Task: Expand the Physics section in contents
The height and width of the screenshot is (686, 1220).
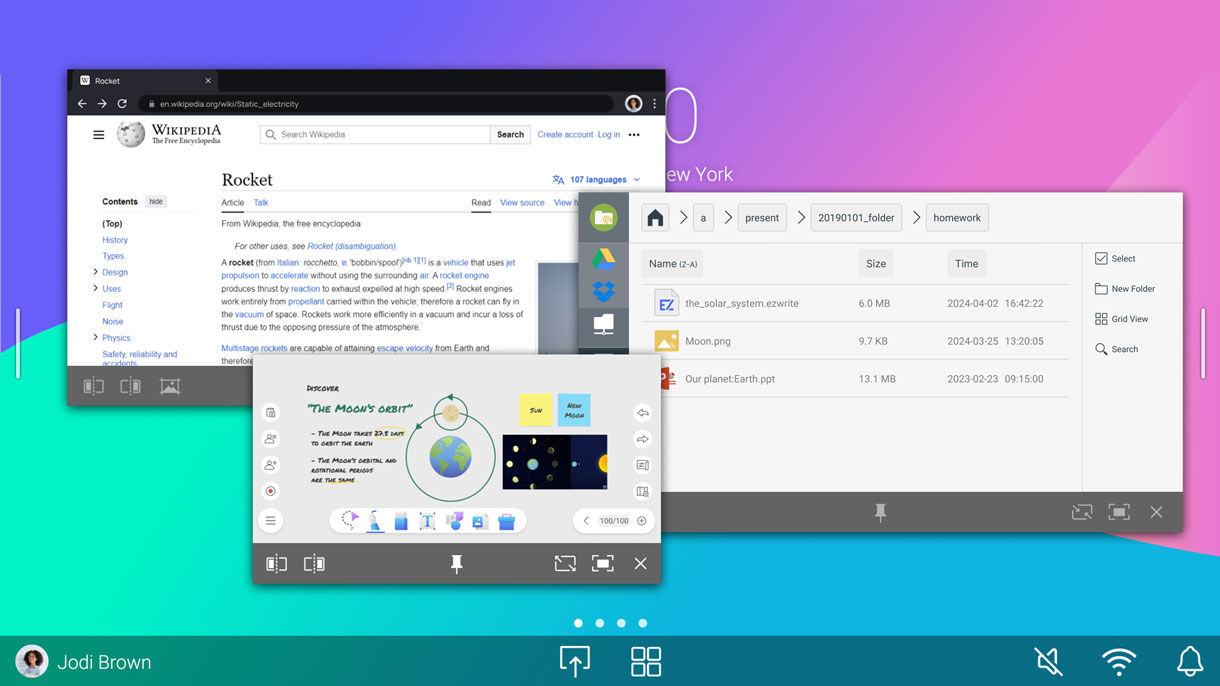Action: pos(96,338)
